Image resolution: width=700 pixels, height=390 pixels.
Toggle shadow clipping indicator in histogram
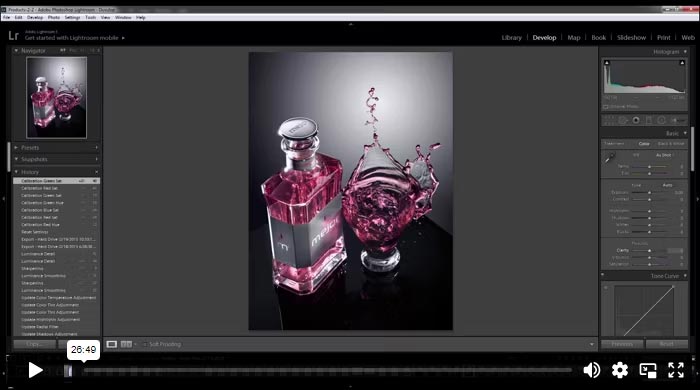(x=607, y=63)
